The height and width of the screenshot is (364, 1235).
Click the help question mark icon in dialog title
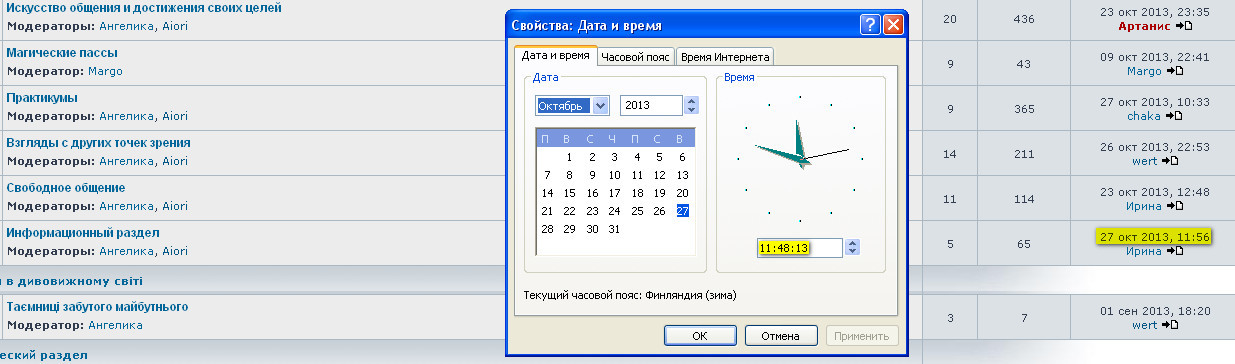870,24
